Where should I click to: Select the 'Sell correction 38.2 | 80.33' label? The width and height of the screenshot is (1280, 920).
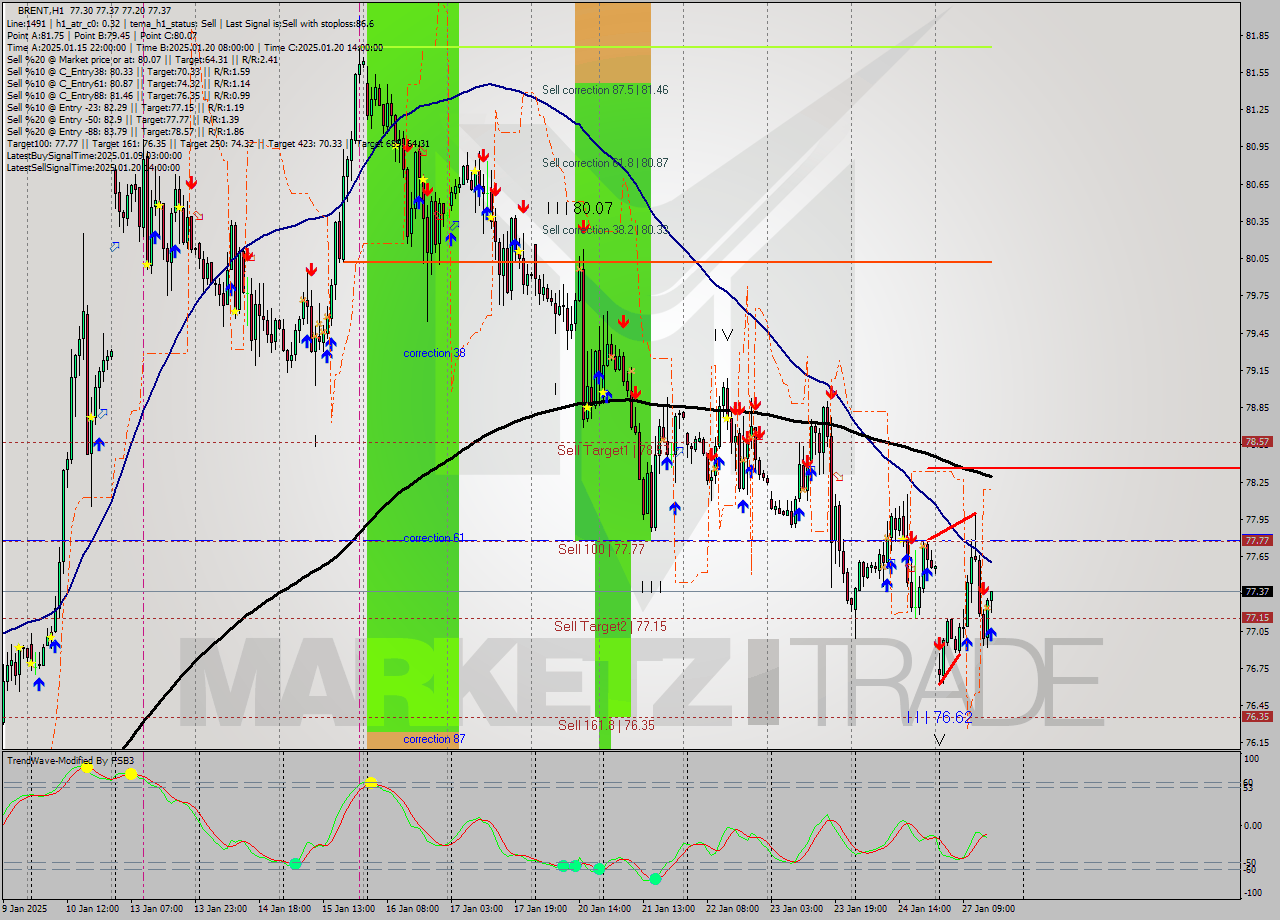pyautogui.click(x=605, y=230)
